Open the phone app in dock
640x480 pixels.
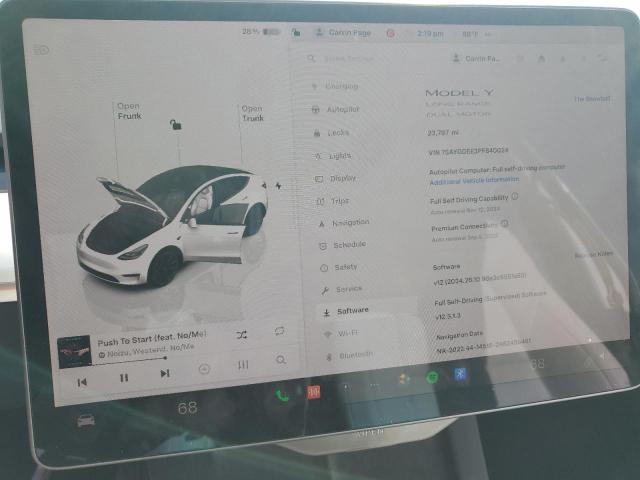(x=282, y=395)
